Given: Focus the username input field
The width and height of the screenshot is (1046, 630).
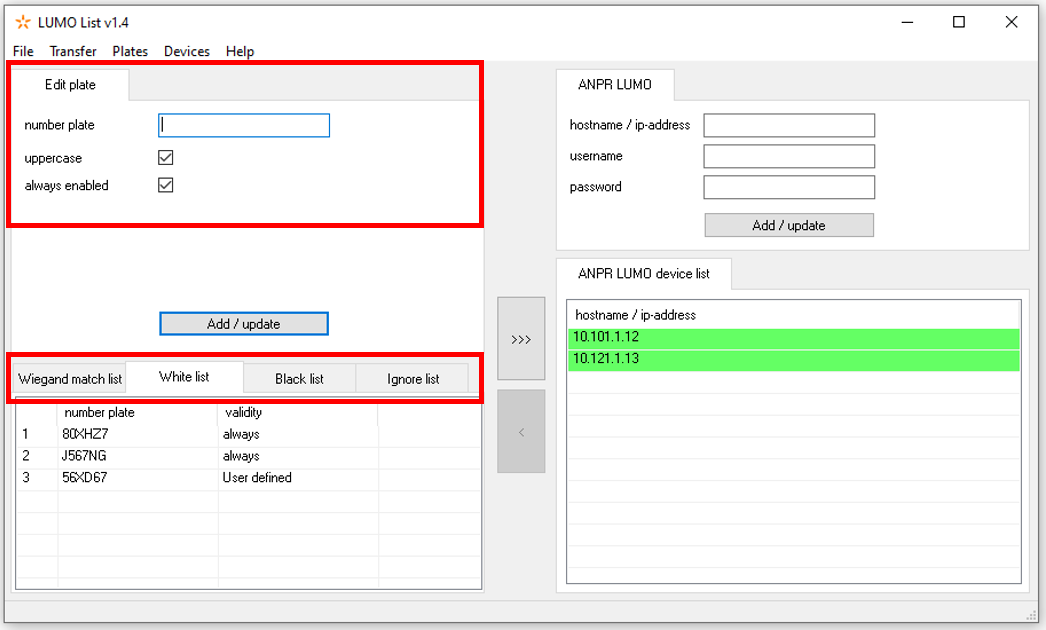Looking at the screenshot, I should tap(789, 156).
